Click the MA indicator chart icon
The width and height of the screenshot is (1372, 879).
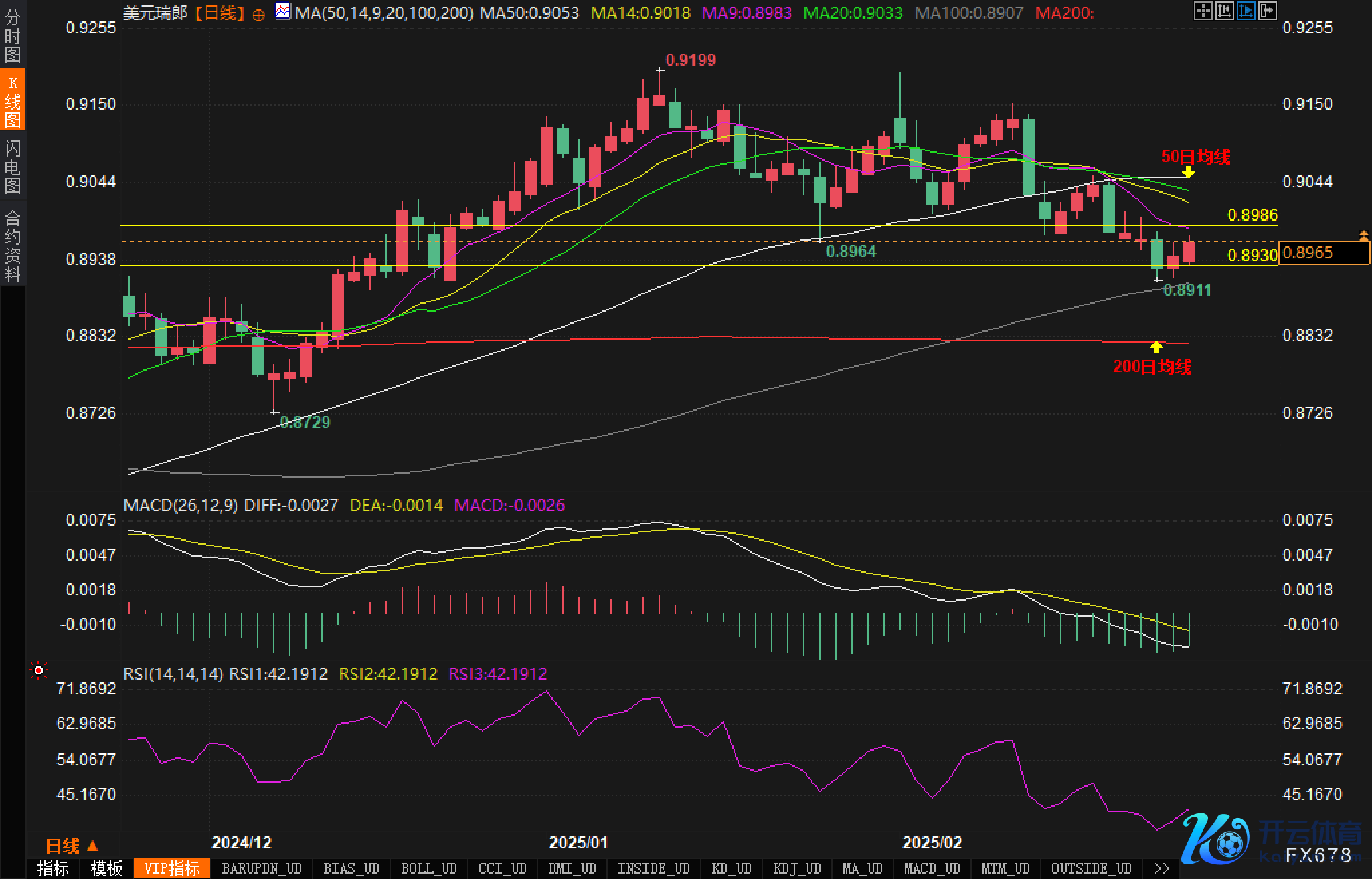[x=282, y=11]
